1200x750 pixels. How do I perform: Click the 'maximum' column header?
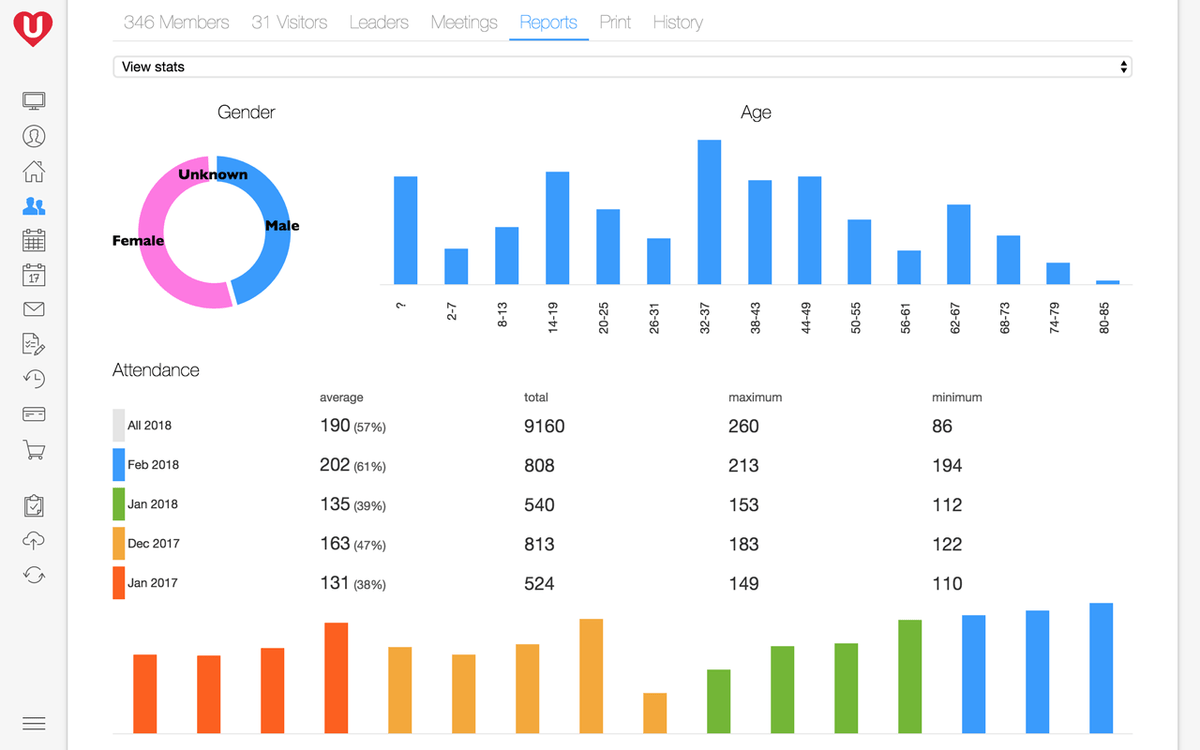(x=755, y=397)
